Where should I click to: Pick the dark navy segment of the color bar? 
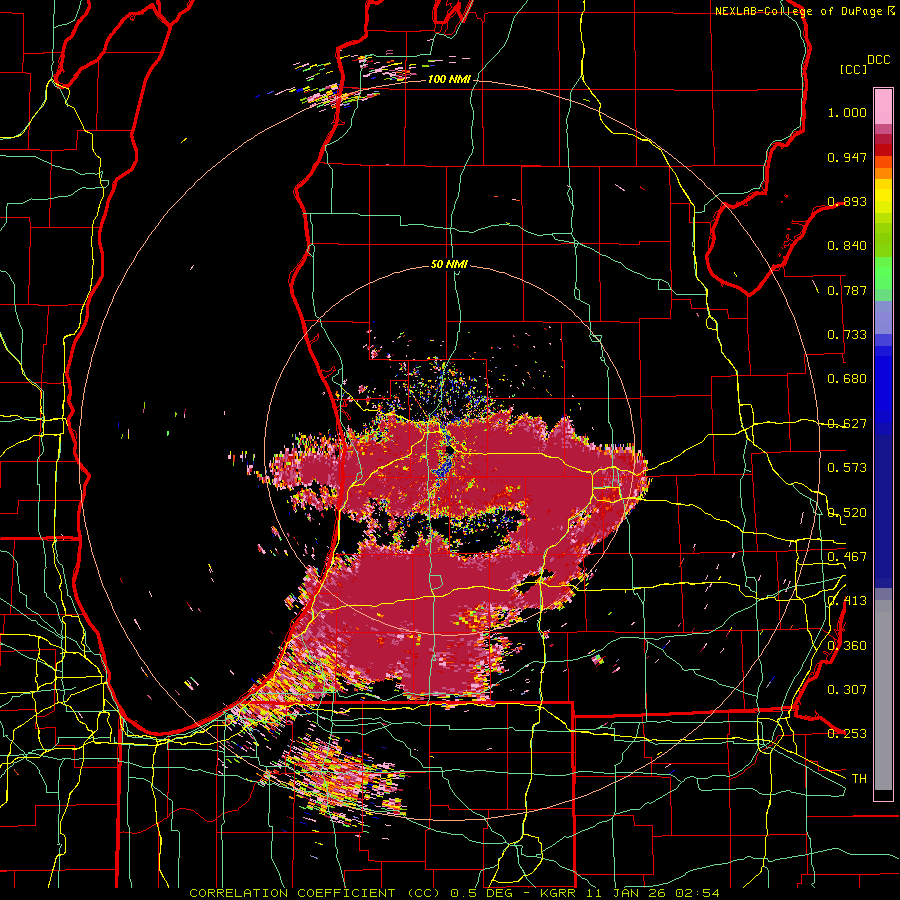coord(883,511)
